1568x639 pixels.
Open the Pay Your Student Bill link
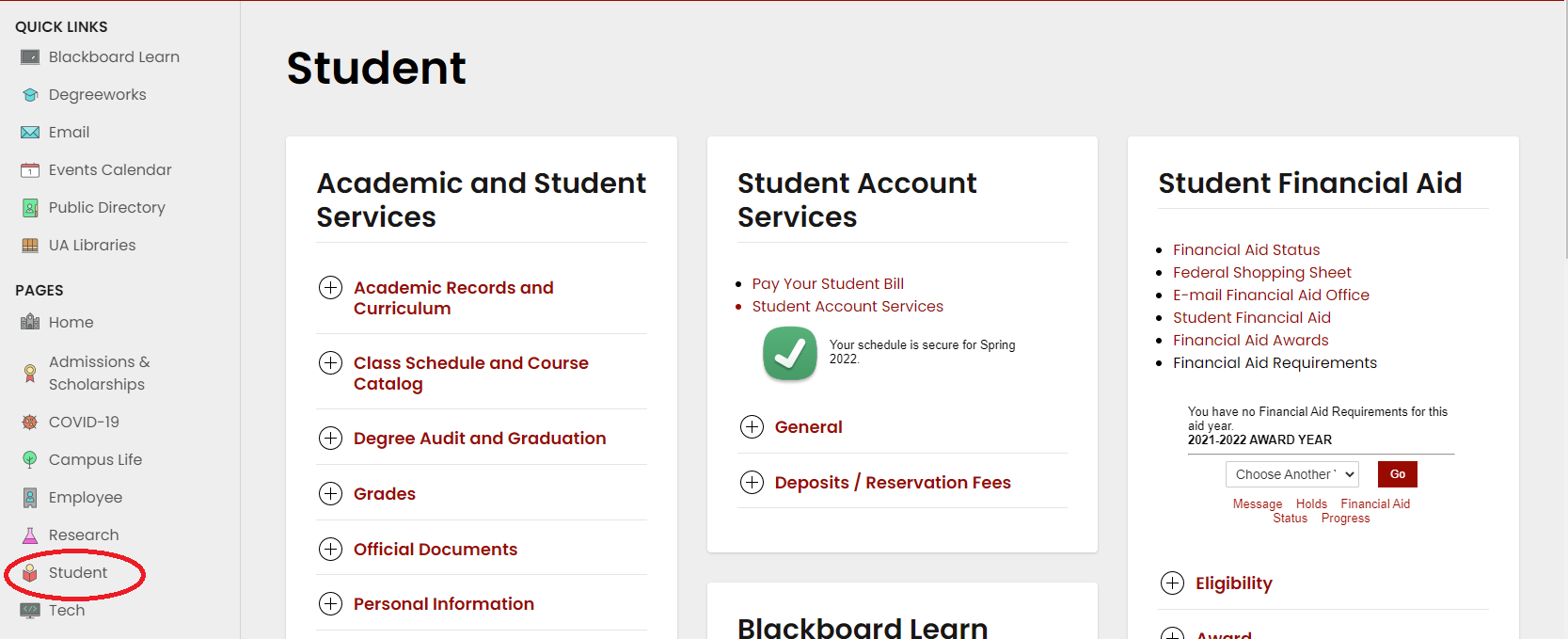pos(828,284)
